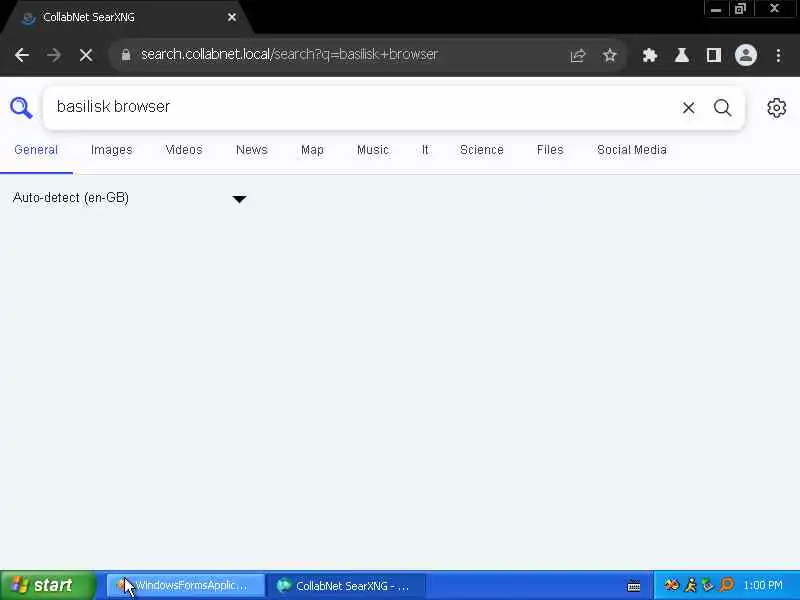Open Chrome three-dot menu
The width and height of the screenshot is (800, 600).
(778, 55)
